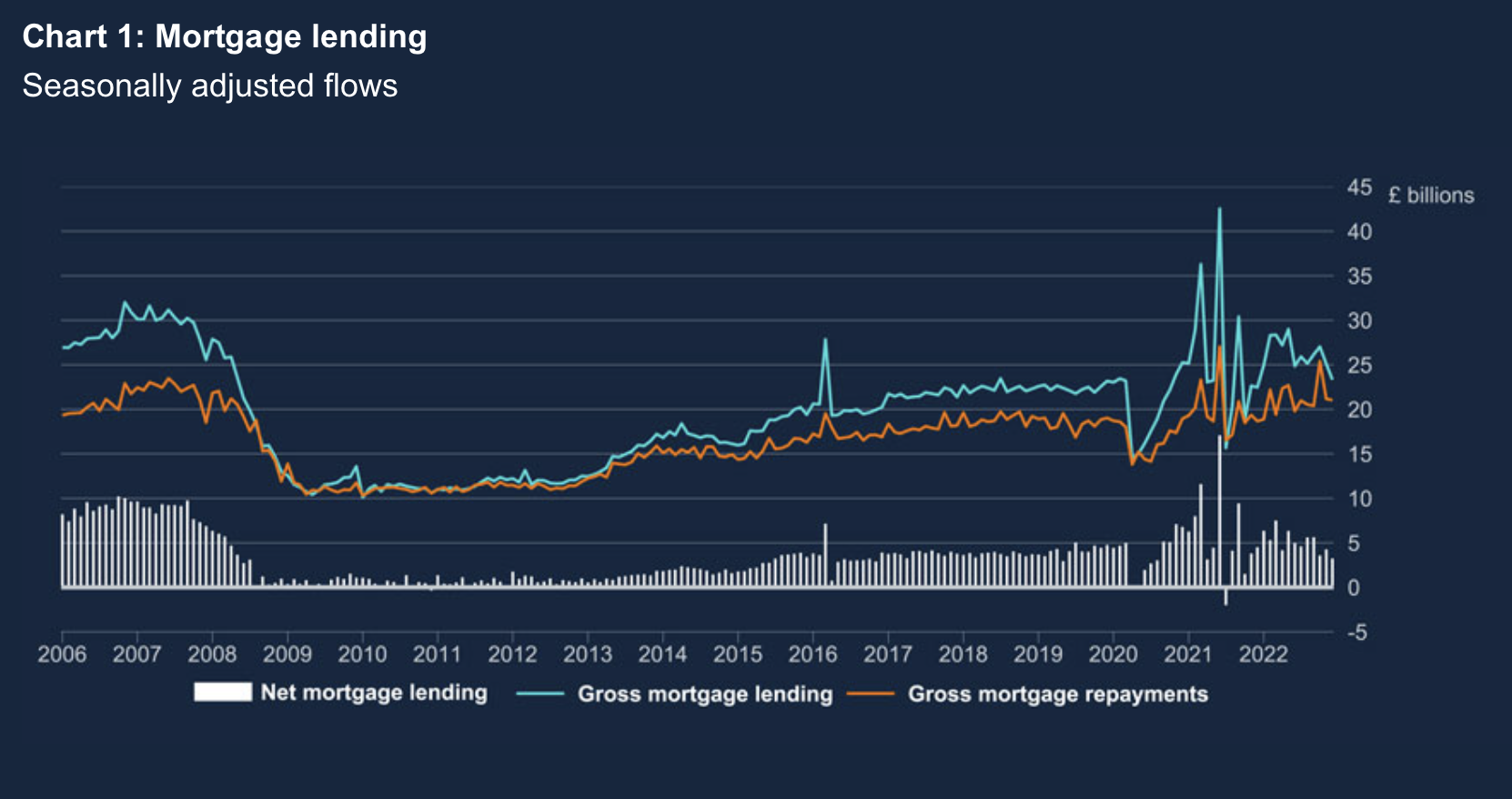
Task: Select the 2006 label on the x-axis
Action: [62, 654]
